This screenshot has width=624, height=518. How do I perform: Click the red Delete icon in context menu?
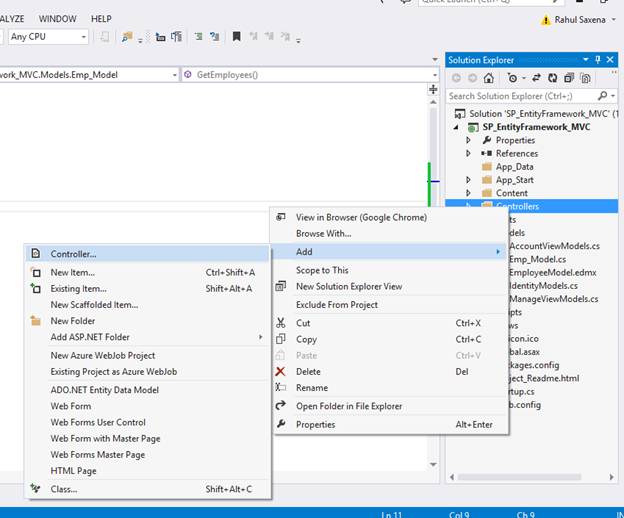(x=282, y=371)
